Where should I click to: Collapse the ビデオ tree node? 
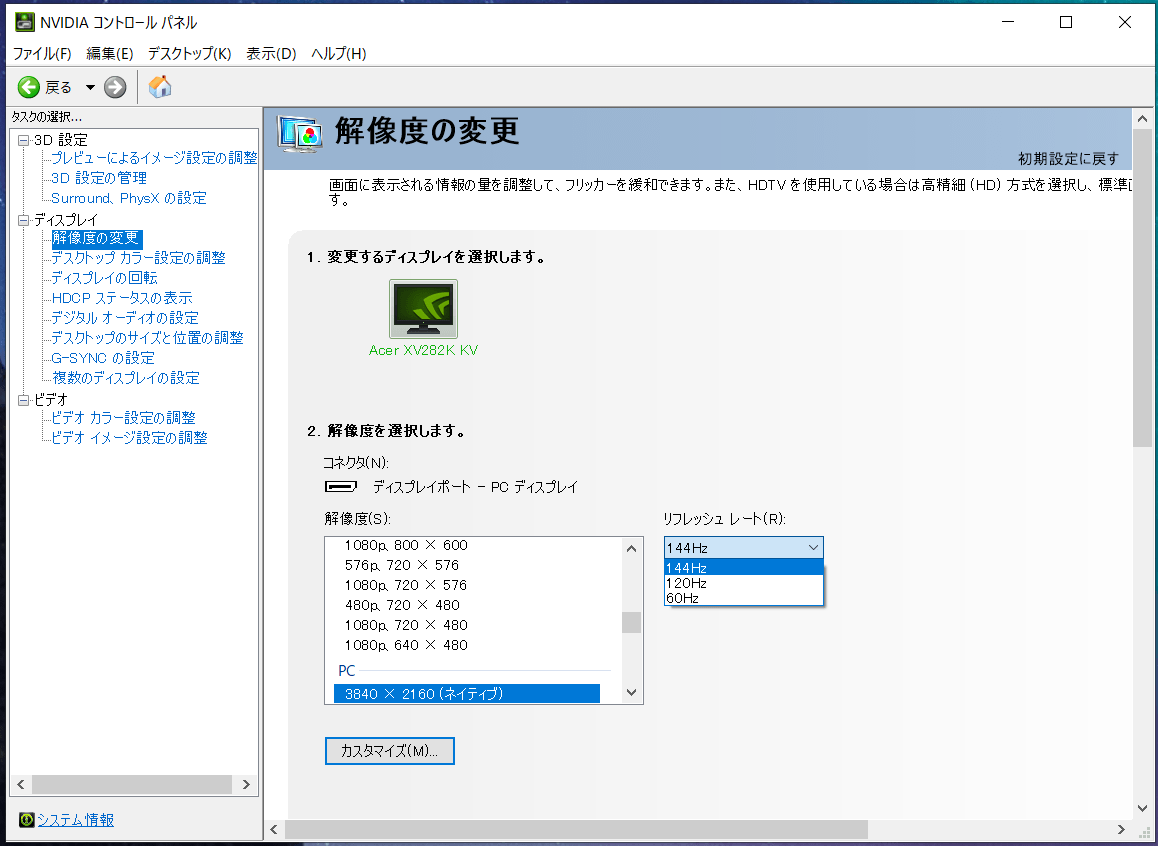[x=24, y=399]
